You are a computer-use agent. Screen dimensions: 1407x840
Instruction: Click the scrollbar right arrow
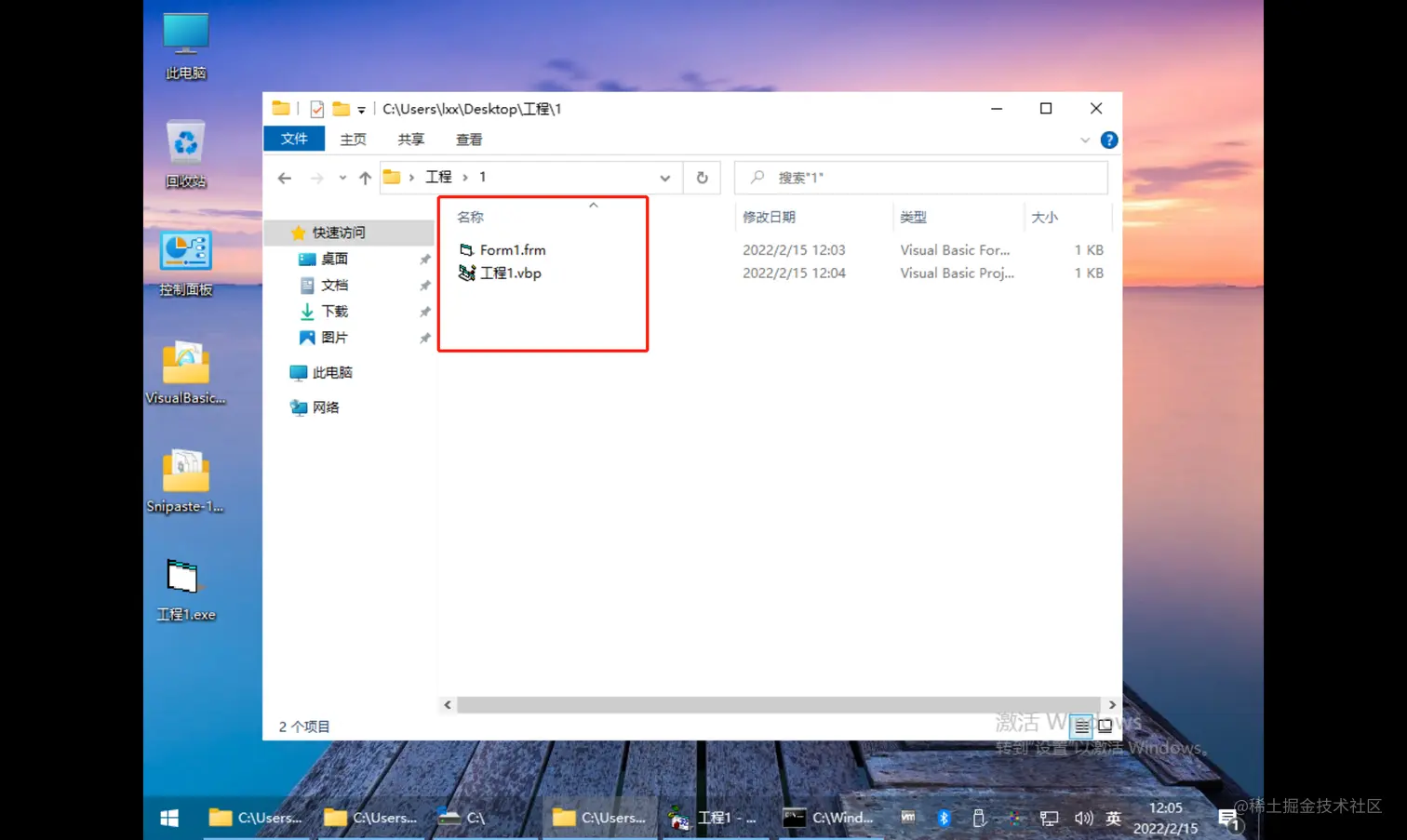pyautogui.click(x=1112, y=705)
